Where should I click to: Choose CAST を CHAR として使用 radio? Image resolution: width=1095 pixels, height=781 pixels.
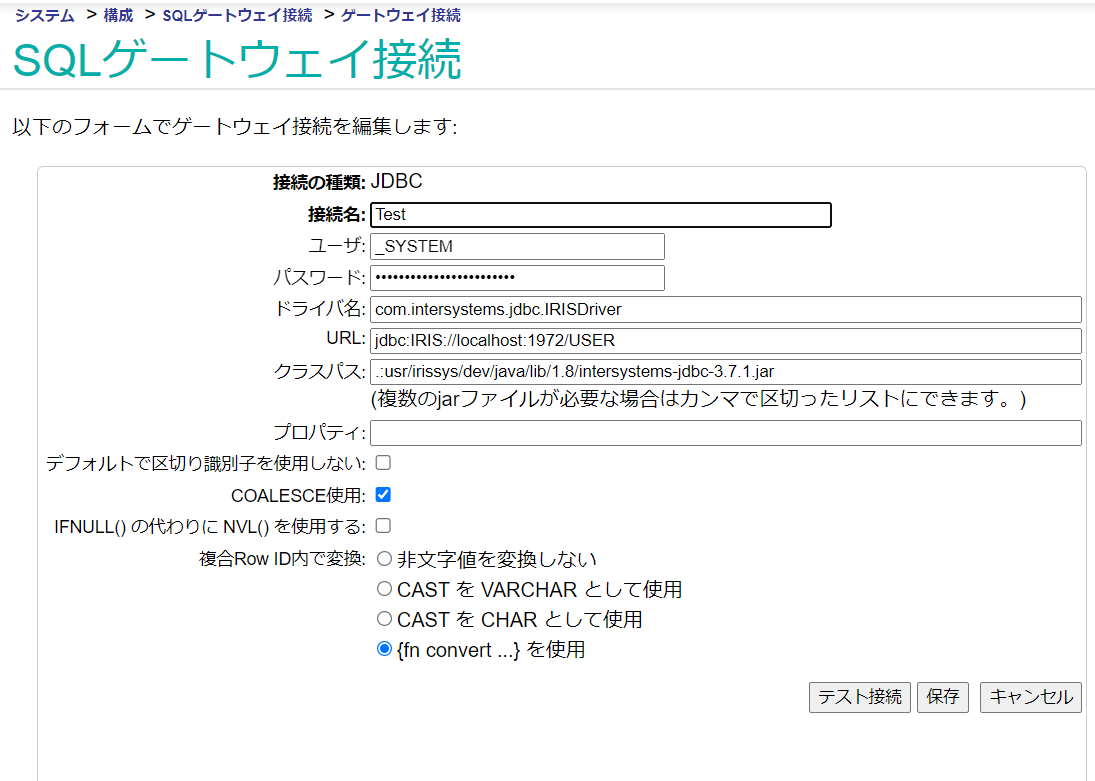(384, 619)
